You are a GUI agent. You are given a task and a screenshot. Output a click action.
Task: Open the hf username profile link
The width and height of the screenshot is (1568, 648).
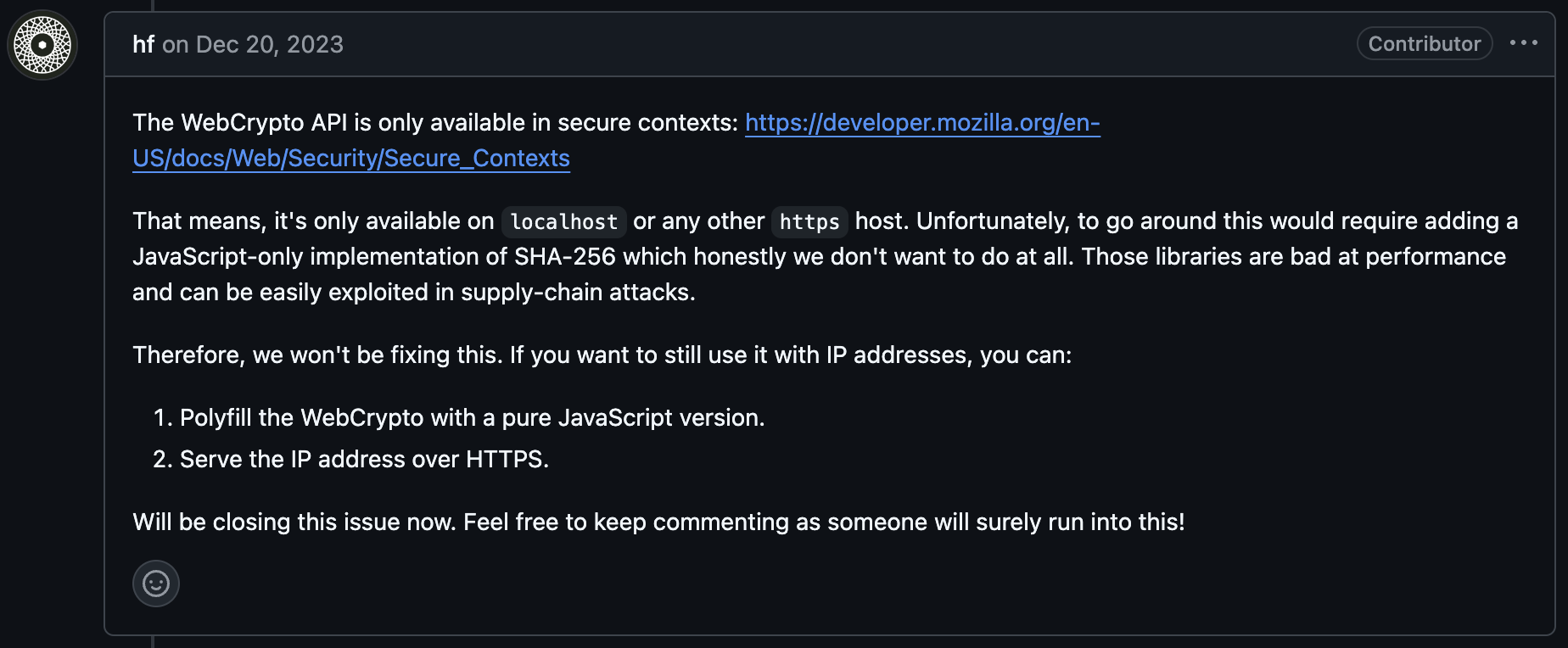coord(143,44)
